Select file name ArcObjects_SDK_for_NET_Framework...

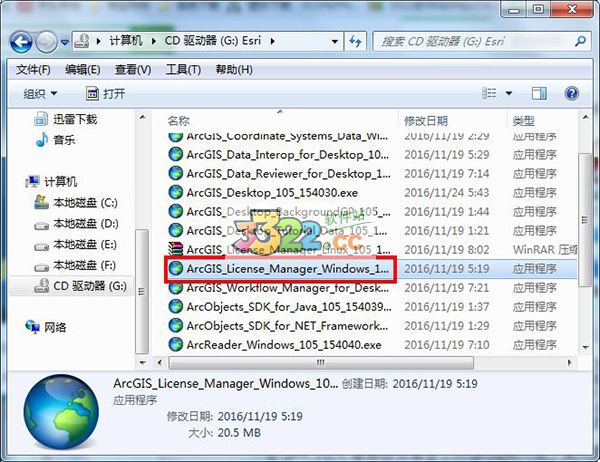287,326
